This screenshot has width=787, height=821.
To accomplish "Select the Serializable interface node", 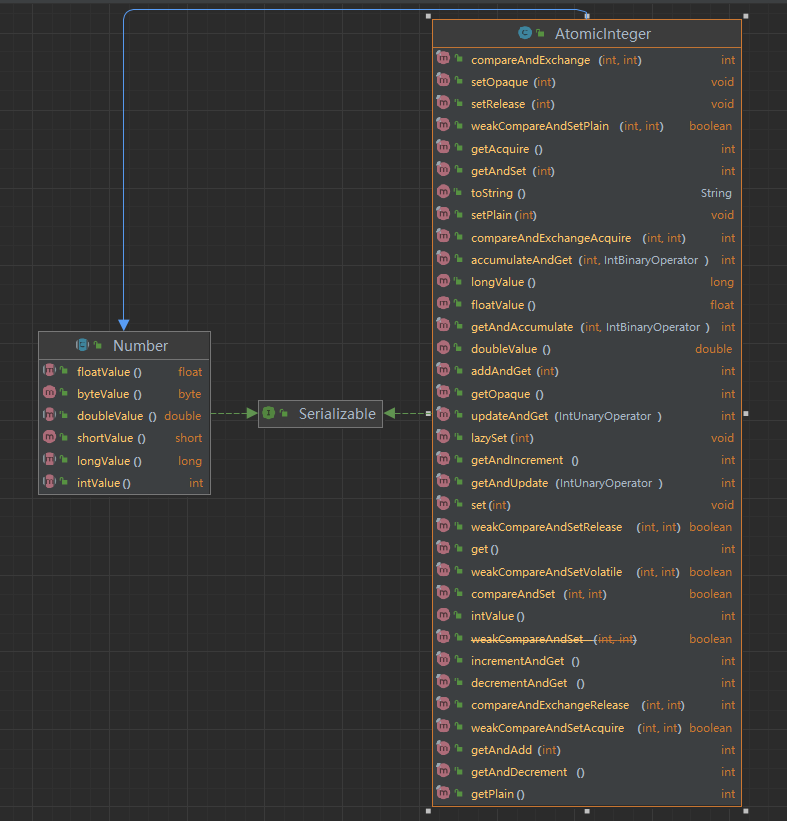I will pos(336,414).
